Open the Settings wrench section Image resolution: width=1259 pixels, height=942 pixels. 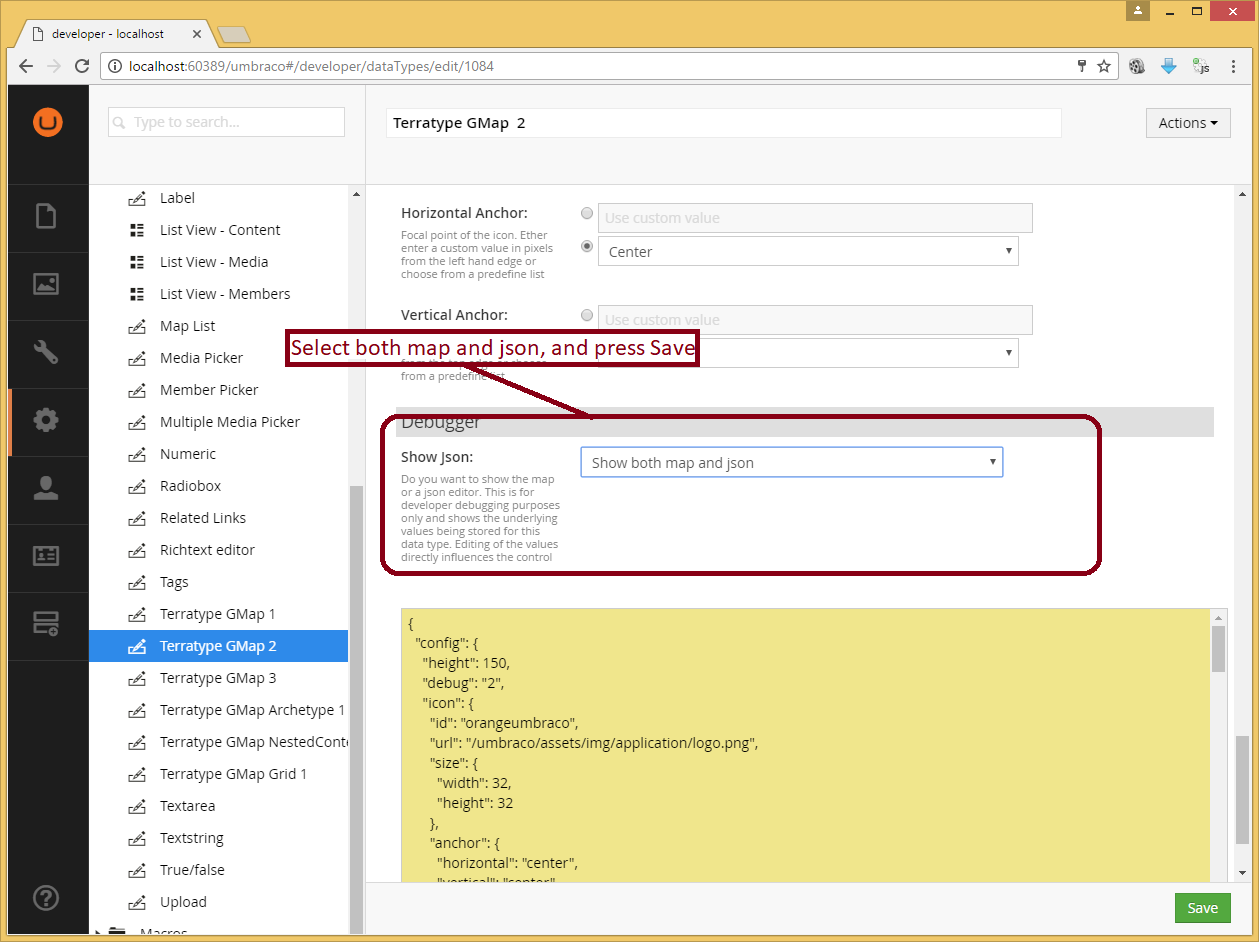[x=46, y=352]
